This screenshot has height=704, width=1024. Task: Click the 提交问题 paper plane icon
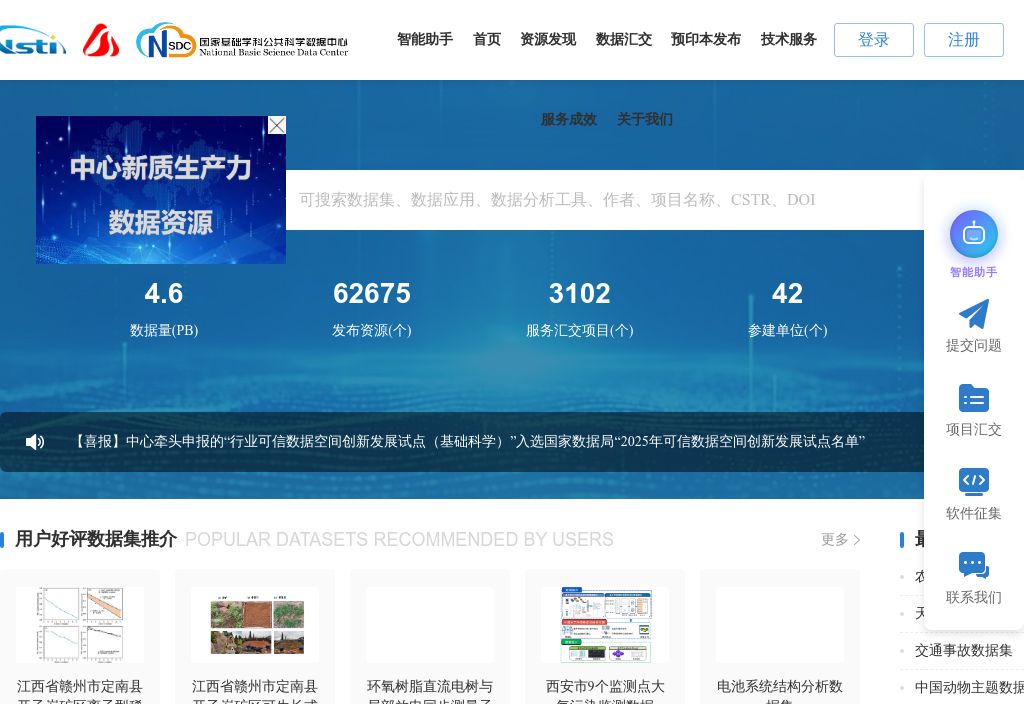pos(974,314)
